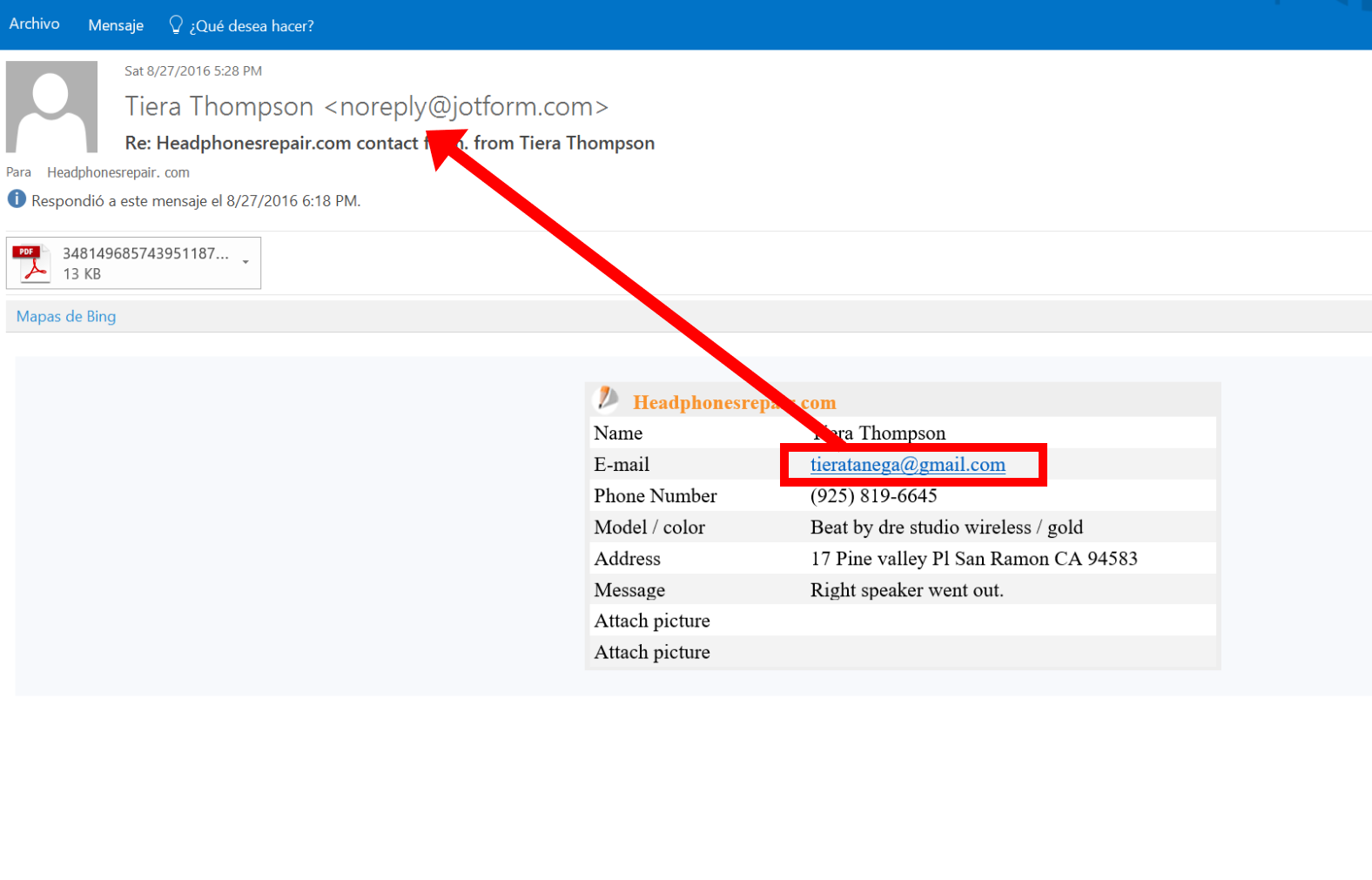Click the email subject line
Screen dimensions: 1372x880
pos(389,144)
